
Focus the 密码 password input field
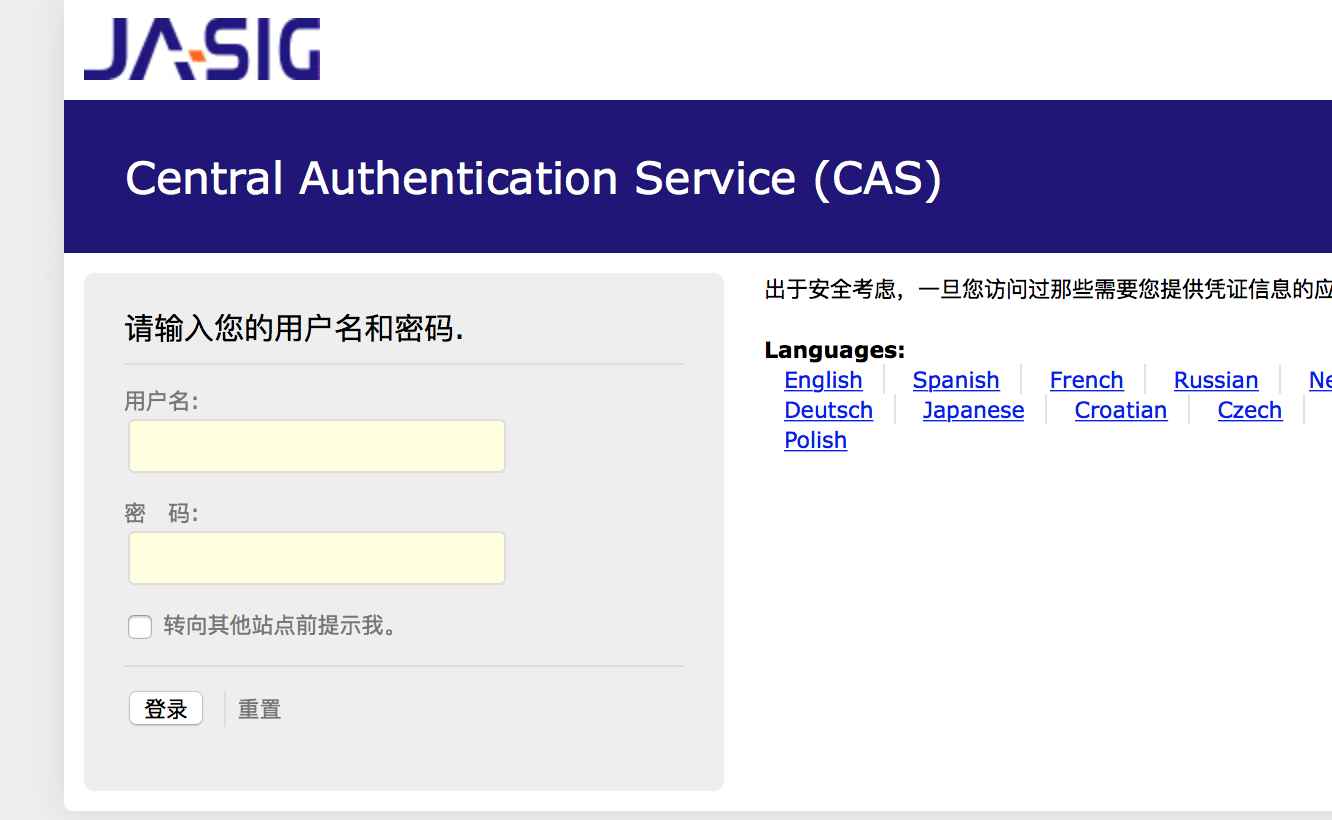pyautogui.click(x=316, y=558)
